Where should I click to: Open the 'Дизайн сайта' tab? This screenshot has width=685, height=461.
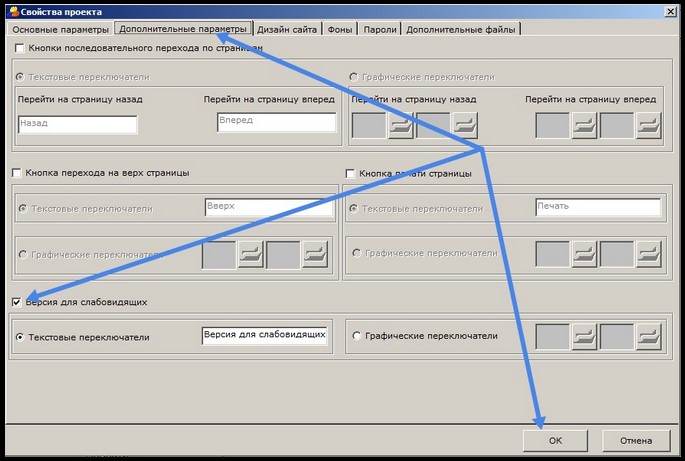(x=287, y=29)
